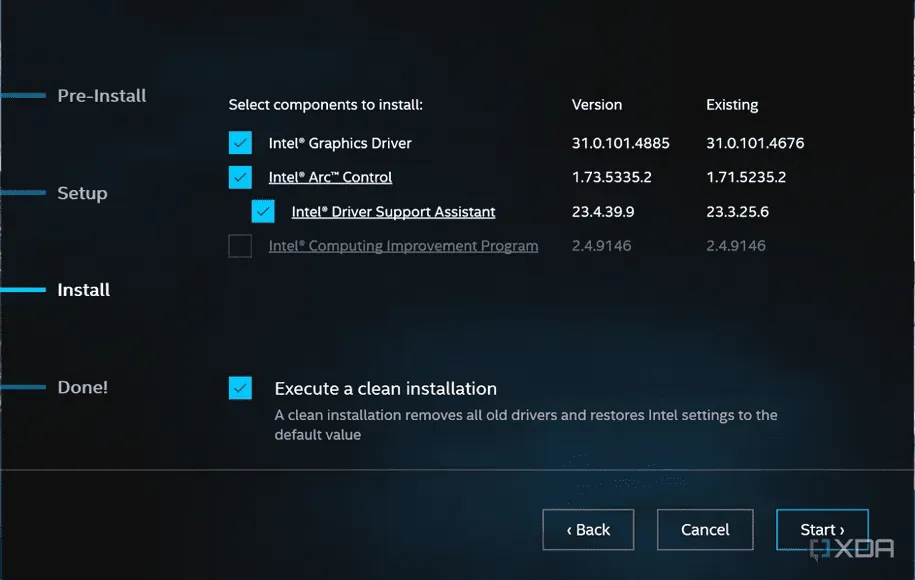The image size is (915, 580).
Task: Click the Existing column header
Action: (x=732, y=105)
